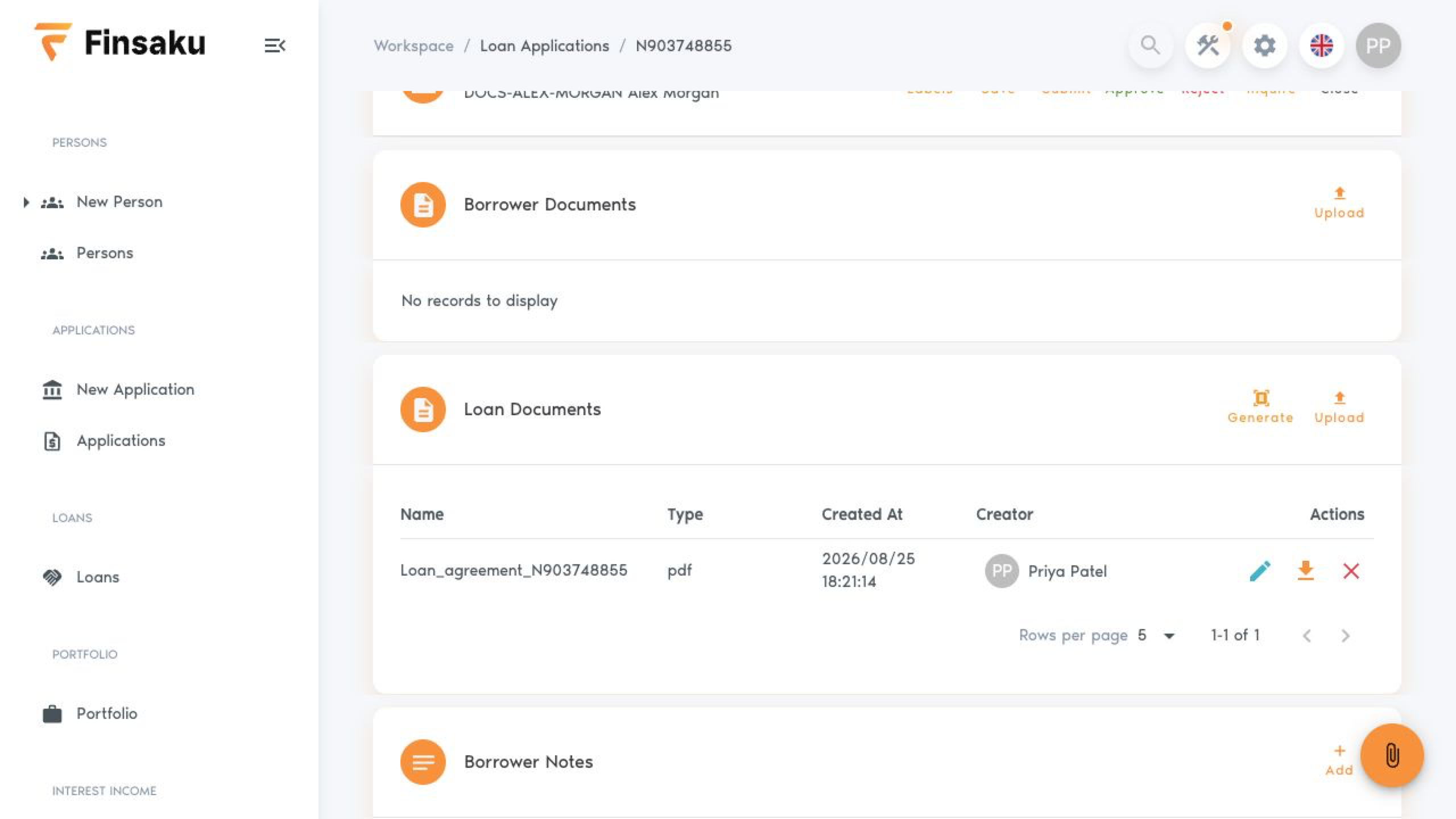Delete the Loan_agreement_N903748855 document
The height and width of the screenshot is (819, 1456).
(x=1351, y=570)
